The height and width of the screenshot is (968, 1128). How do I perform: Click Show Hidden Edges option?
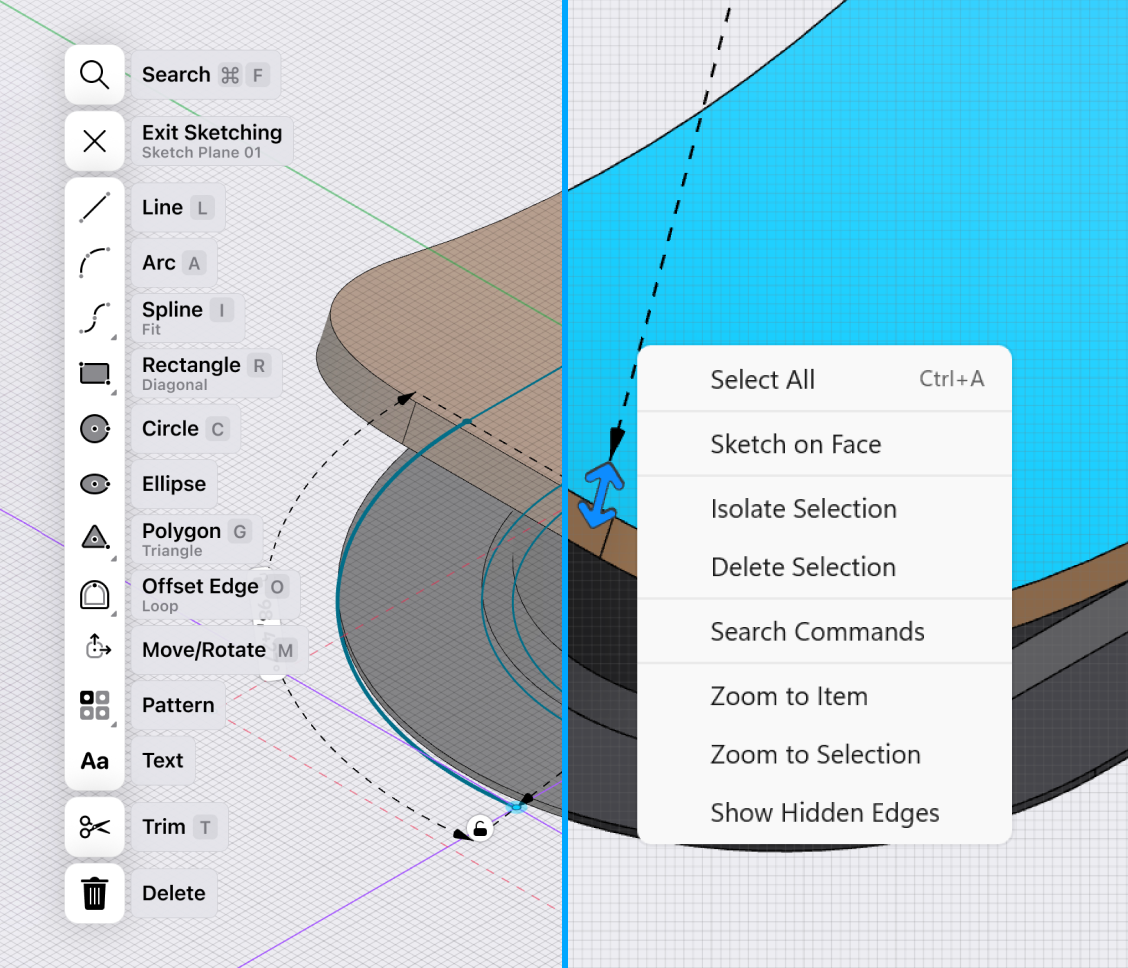(824, 812)
